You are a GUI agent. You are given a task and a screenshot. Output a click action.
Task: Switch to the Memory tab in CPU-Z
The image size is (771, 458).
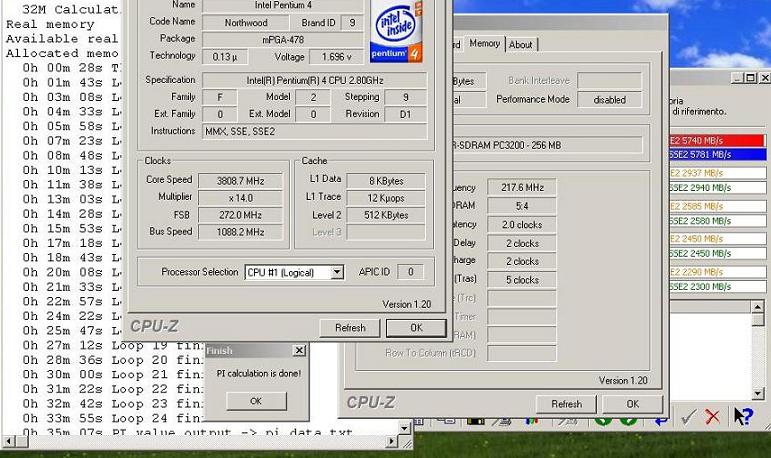pos(484,43)
